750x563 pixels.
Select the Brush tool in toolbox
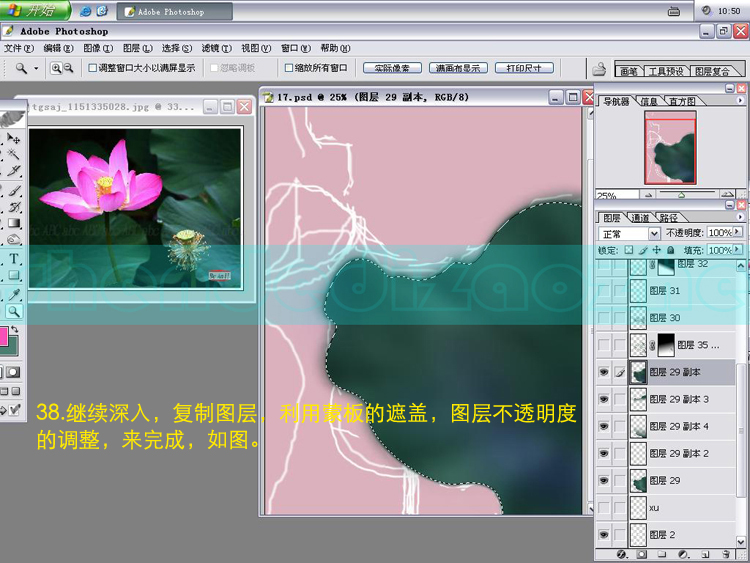pyautogui.click(x=13, y=191)
